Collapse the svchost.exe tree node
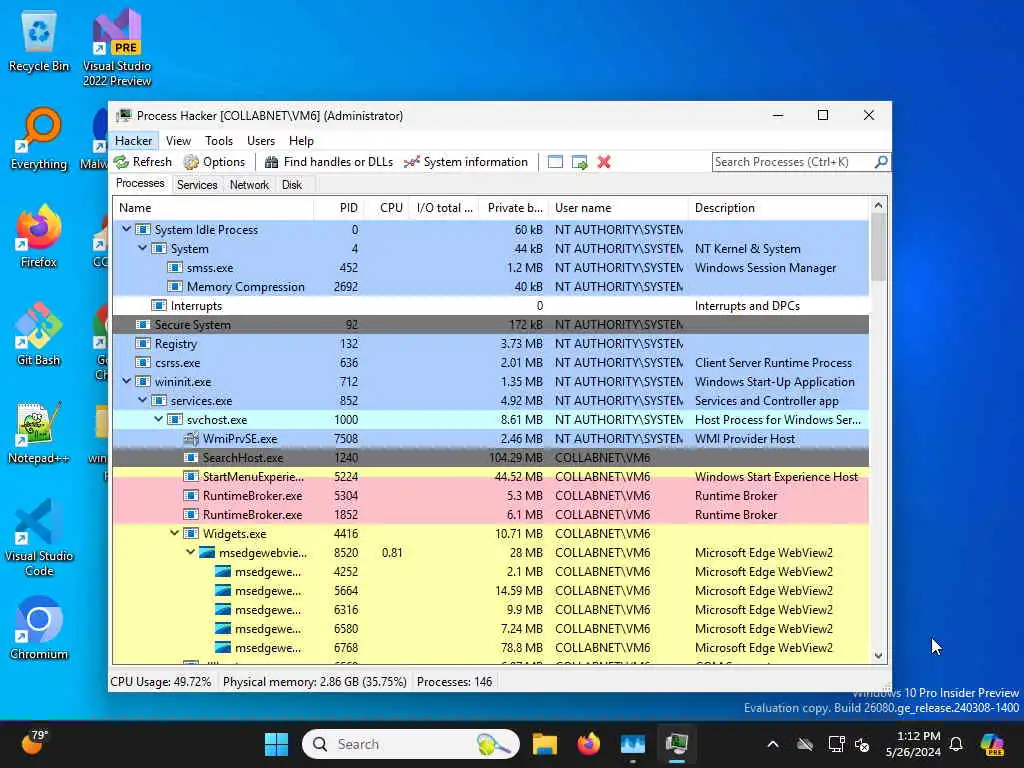Image resolution: width=1024 pixels, height=768 pixels. (x=159, y=419)
